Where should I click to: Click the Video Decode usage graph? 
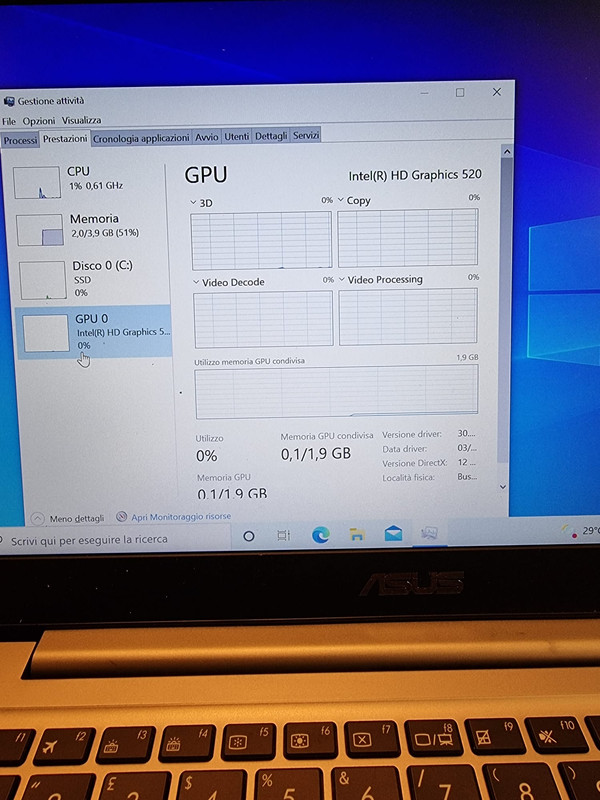click(x=263, y=319)
